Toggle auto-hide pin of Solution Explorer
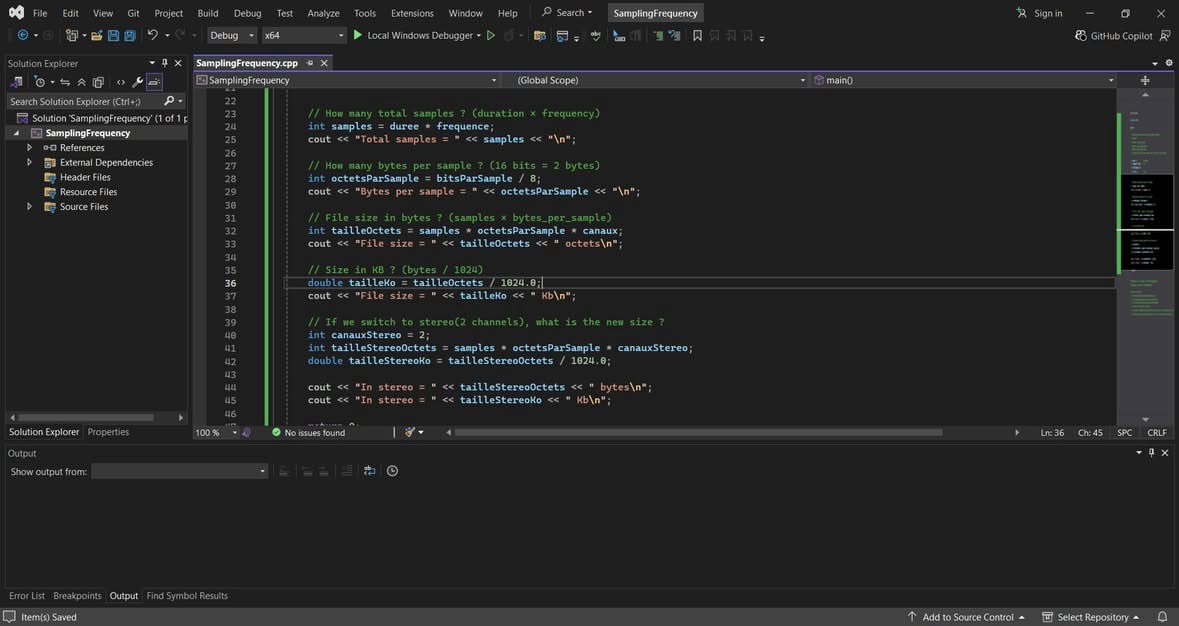This screenshot has width=1179, height=626. coord(165,63)
